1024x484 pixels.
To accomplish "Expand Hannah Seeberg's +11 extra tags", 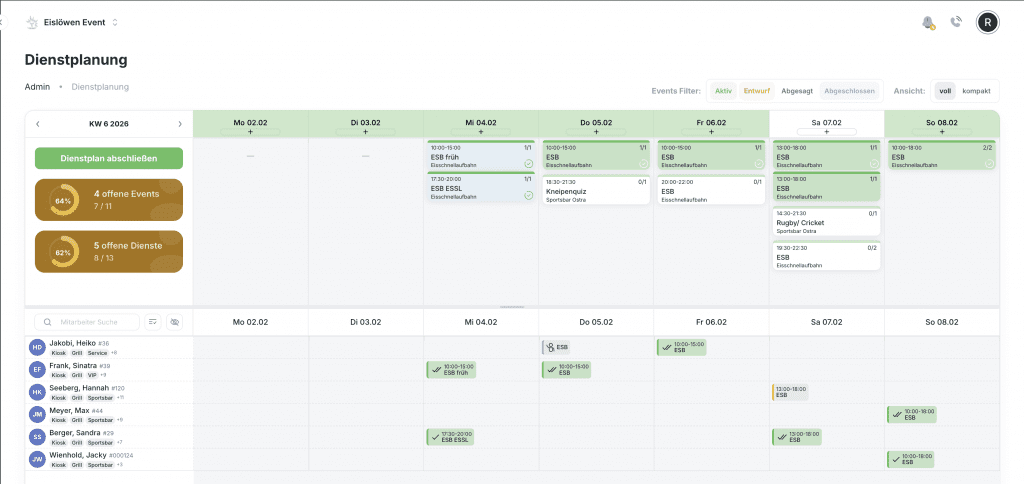I will pos(119,398).
